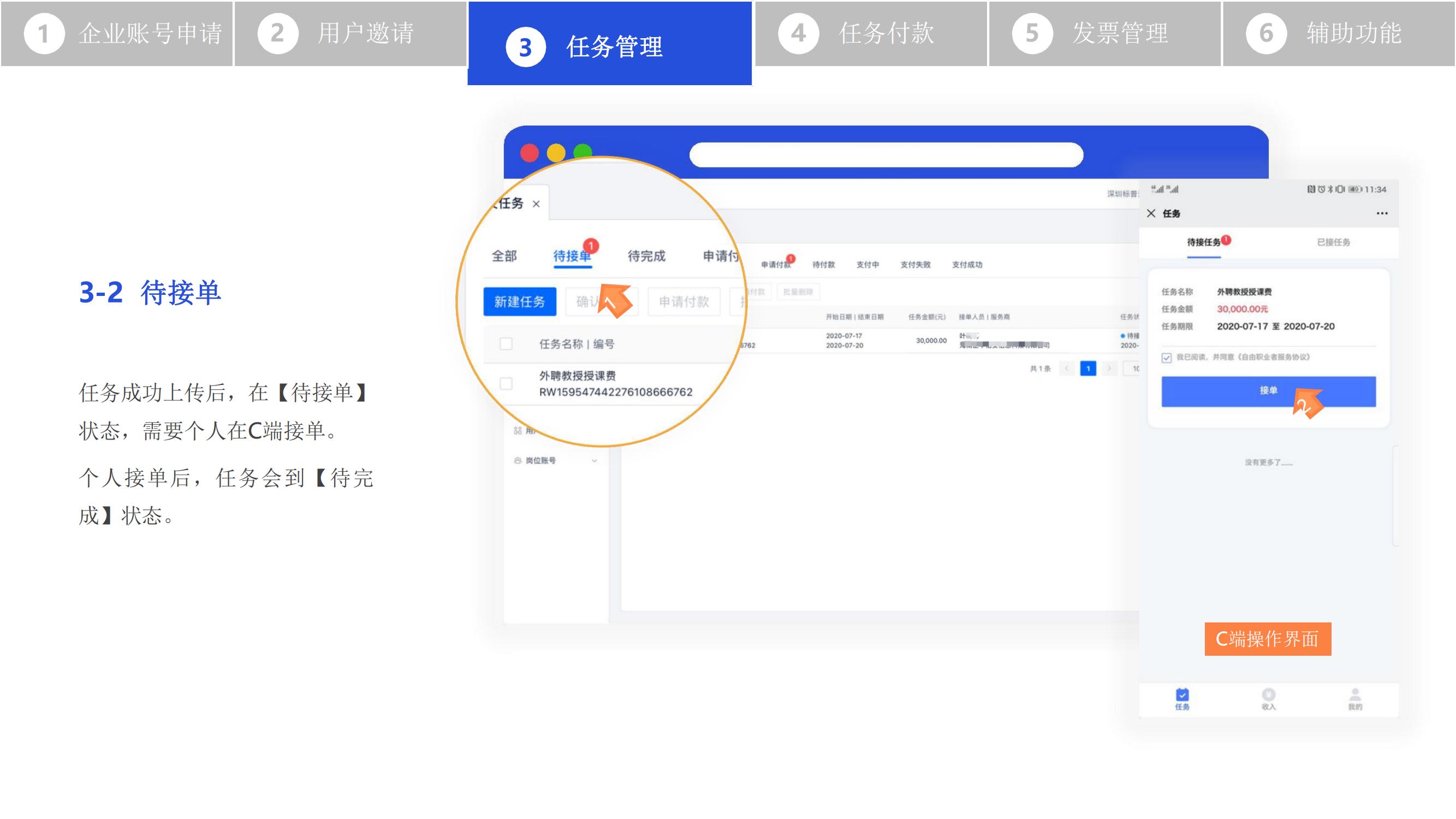
Task: Click the 岗位账号 sidebar icon
Action: coord(518,461)
